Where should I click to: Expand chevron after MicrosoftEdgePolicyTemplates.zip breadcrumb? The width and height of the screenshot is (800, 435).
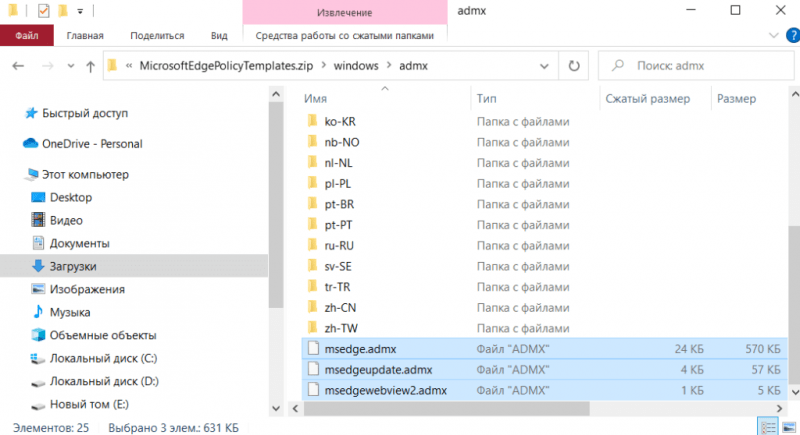point(323,66)
